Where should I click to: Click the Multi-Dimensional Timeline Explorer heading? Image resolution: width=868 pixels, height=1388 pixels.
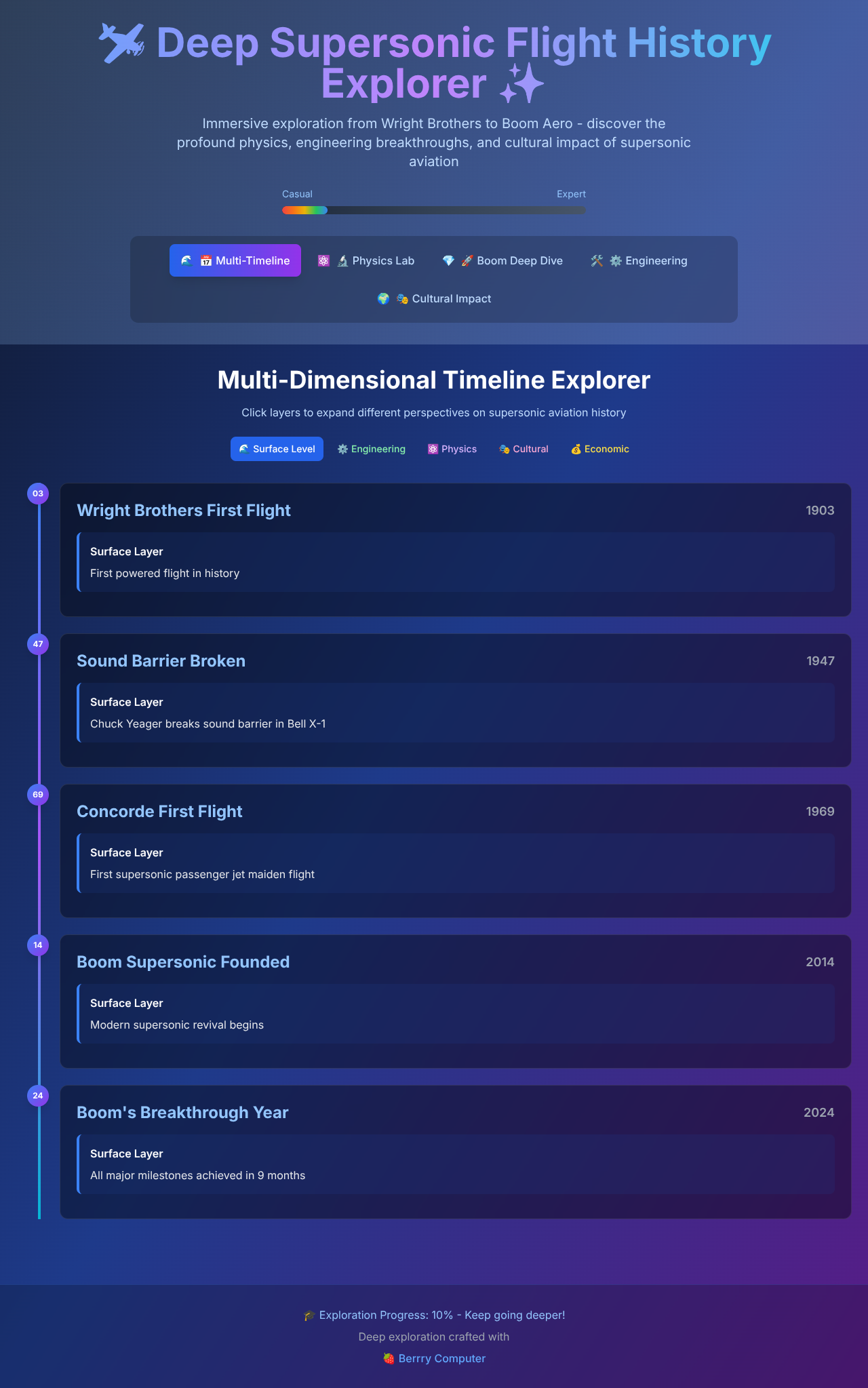tap(434, 380)
